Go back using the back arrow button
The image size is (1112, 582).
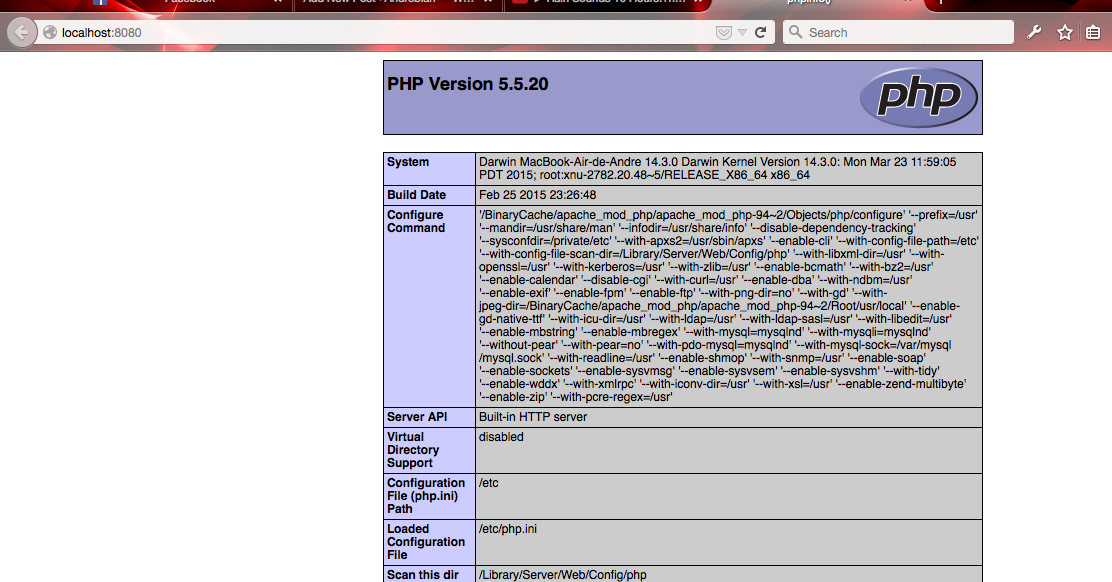(21, 33)
